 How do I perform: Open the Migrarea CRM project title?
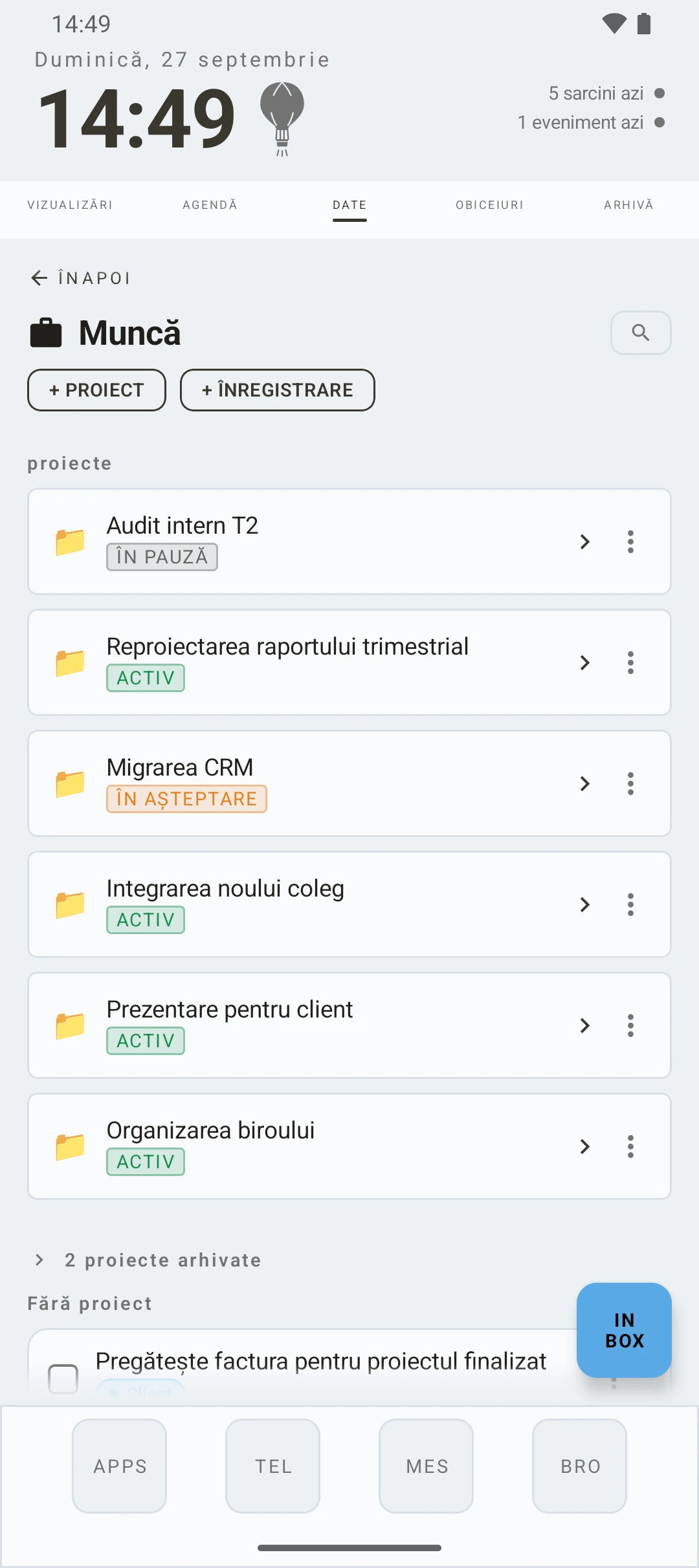[180, 768]
